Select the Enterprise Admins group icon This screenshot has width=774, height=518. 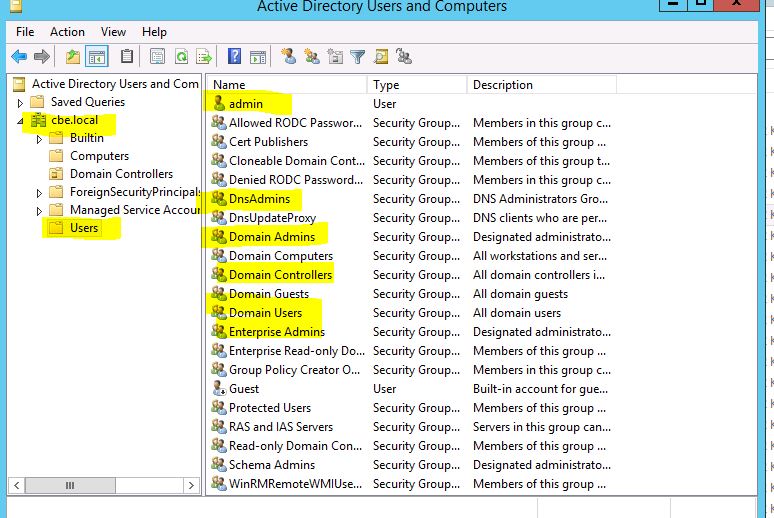219,331
